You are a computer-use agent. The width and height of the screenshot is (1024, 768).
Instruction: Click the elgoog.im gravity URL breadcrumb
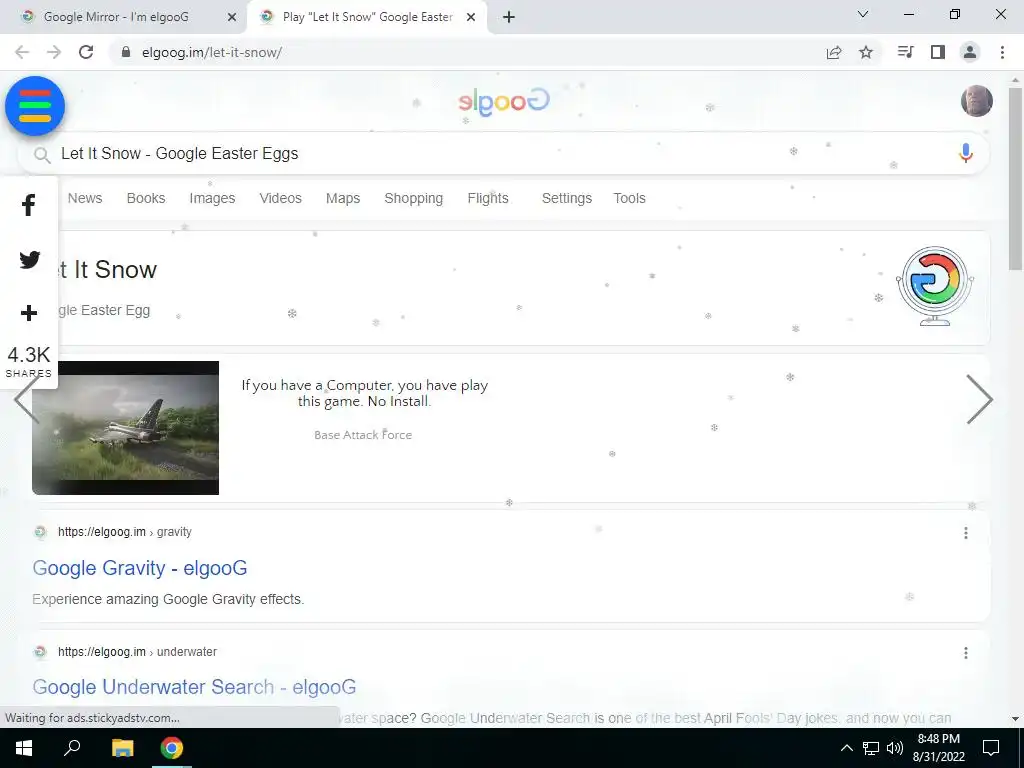125,532
